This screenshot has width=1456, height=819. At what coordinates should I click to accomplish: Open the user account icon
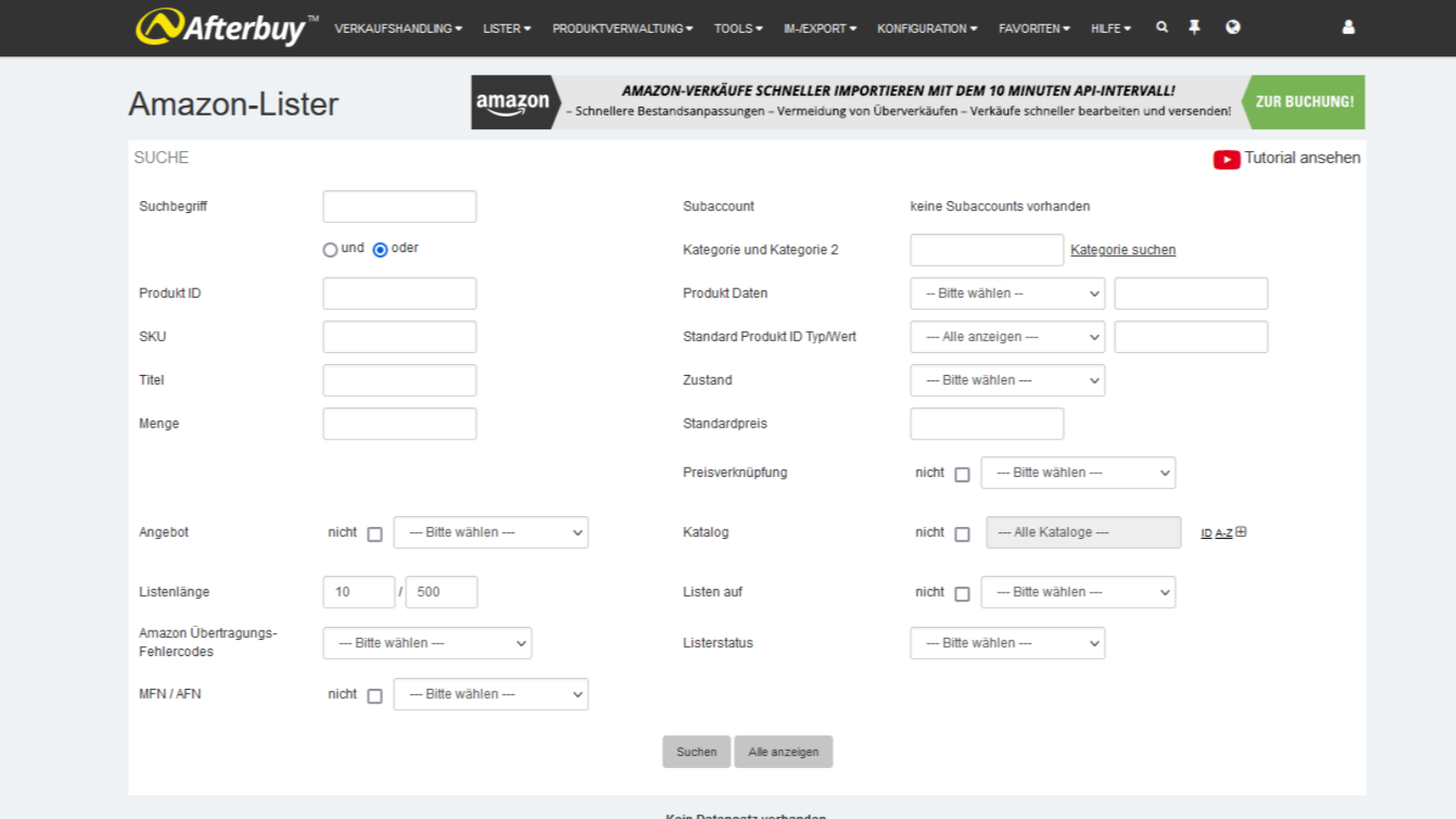(x=1348, y=27)
